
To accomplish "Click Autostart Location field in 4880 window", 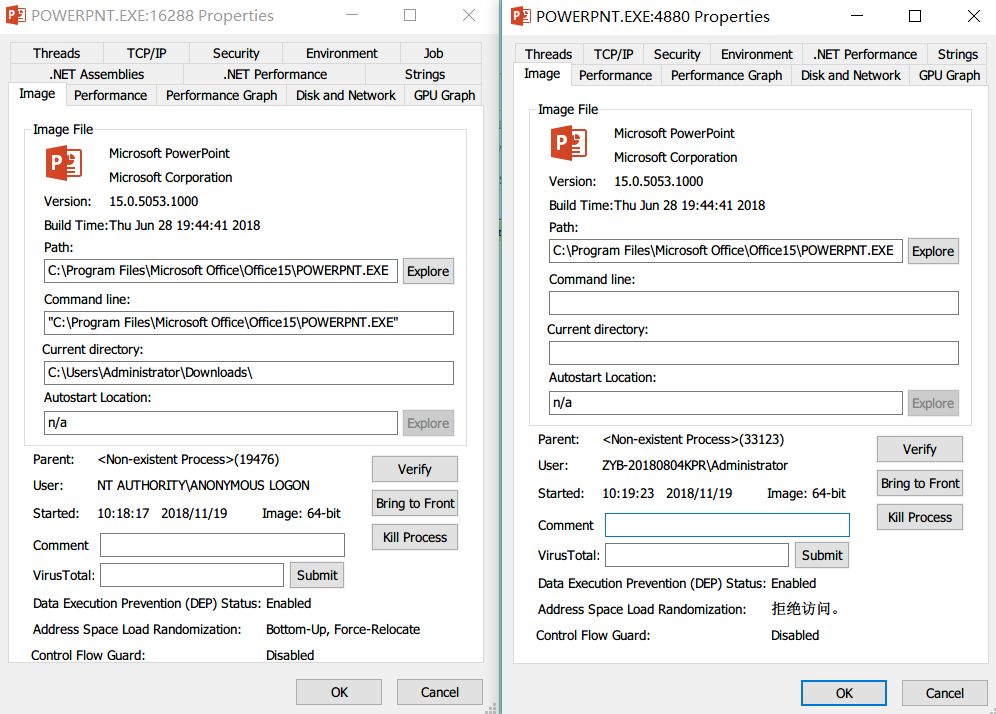I will [725, 403].
